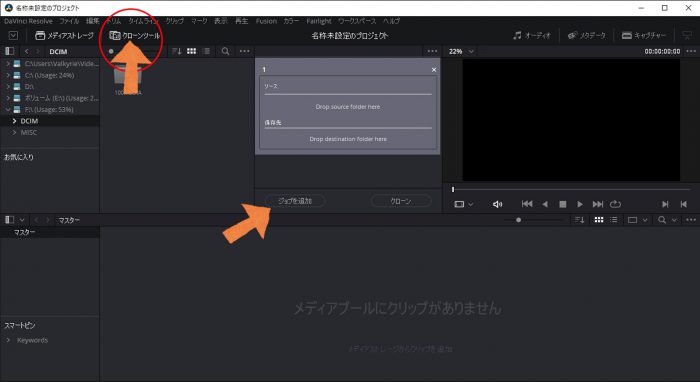Switch media pool to thumbnail view
Viewport: 700px width, 382px height.
pyautogui.click(x=599, y=220)
